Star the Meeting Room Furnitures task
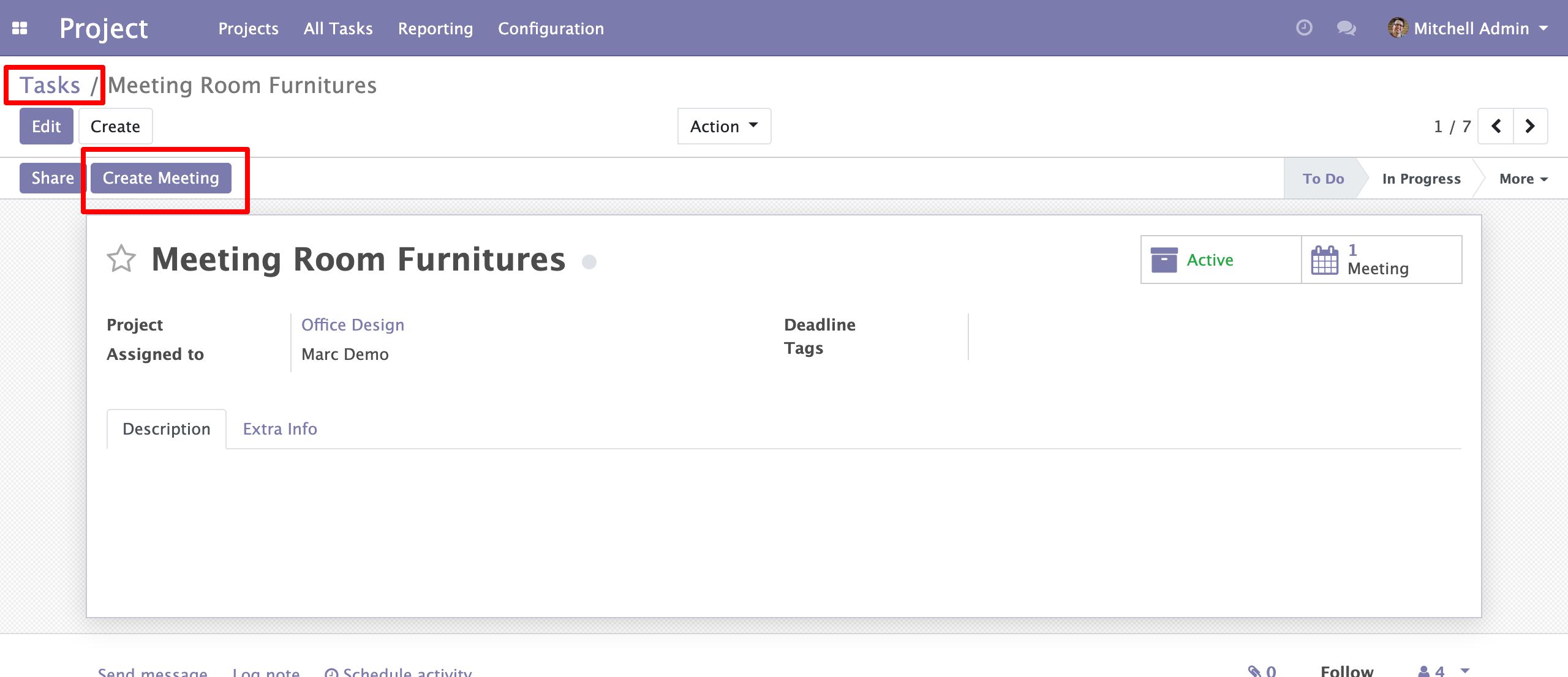The image size is (1568, 677). click(121, 259)
